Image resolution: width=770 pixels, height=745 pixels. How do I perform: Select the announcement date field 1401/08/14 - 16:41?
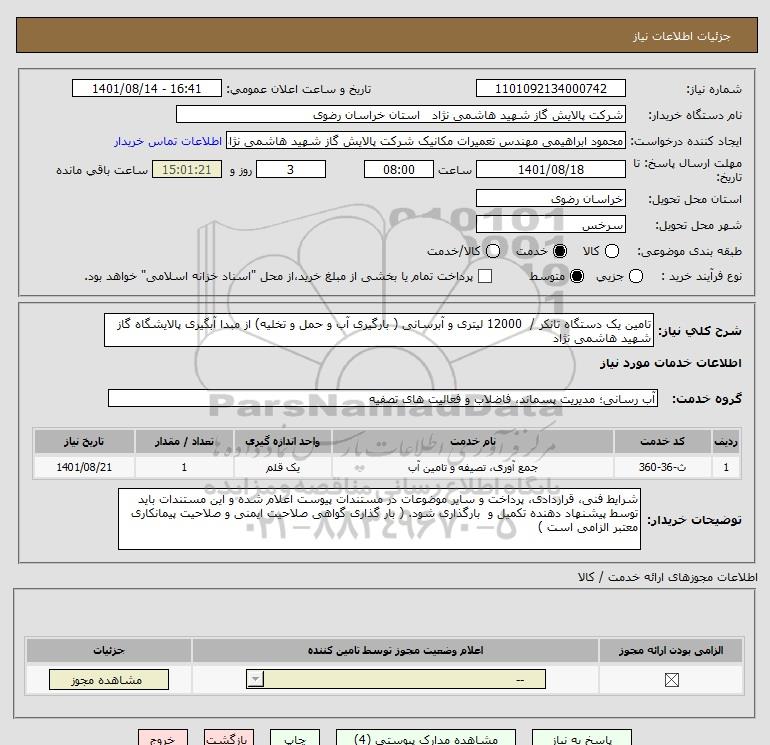point(147,88)
